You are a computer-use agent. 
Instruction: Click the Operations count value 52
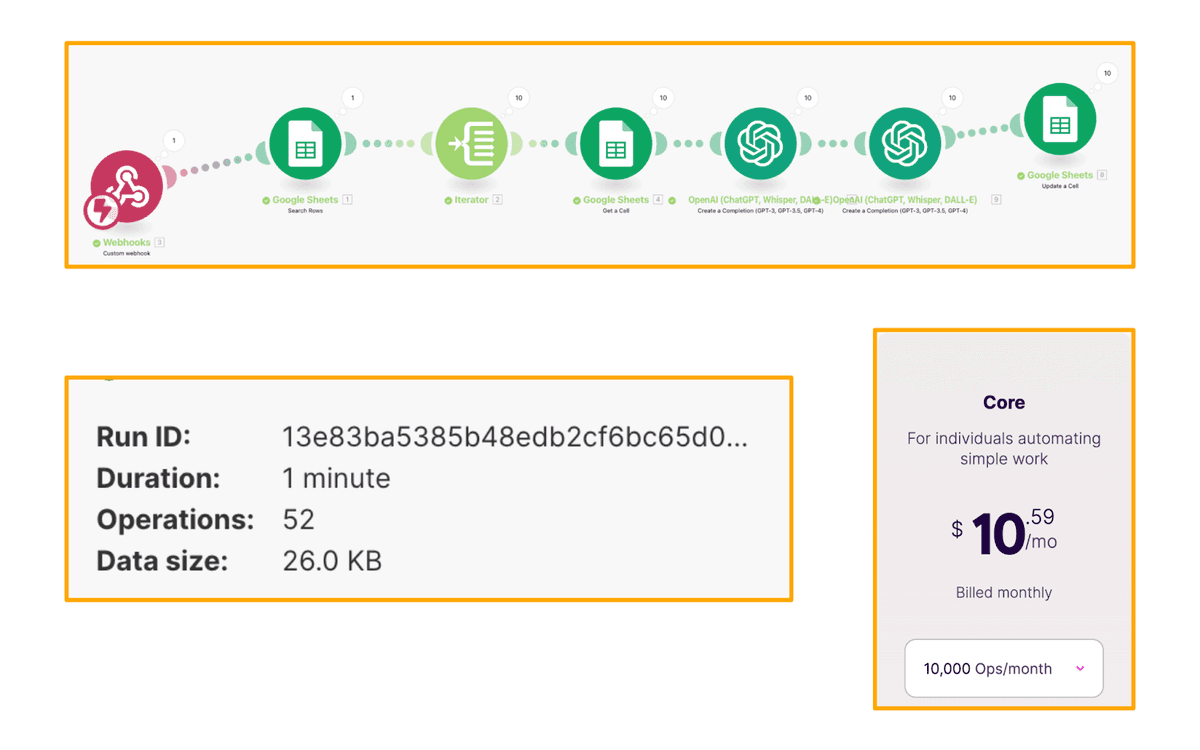tap(299, 520)
